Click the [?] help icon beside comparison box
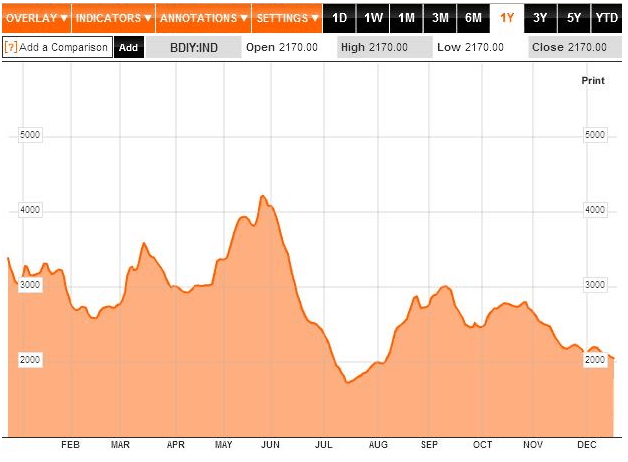628x462 pixels. (x=11, y=47)
